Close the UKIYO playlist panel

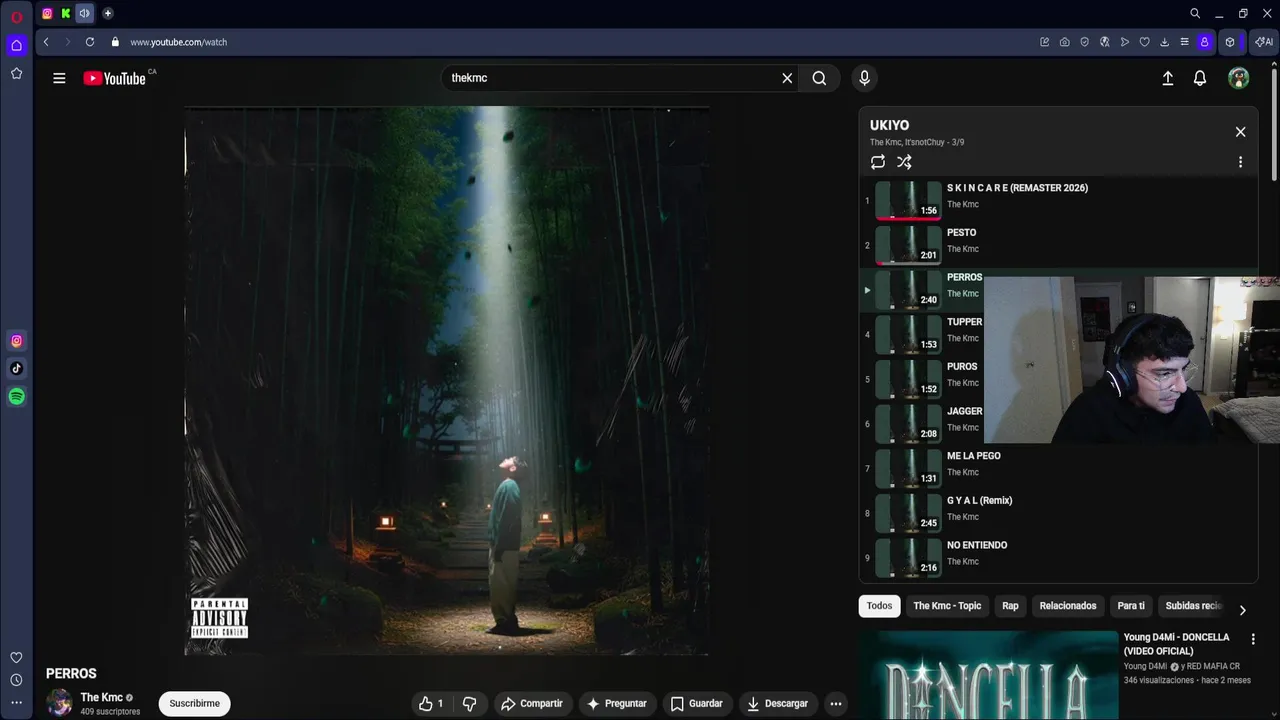(x=1240, y=132)
